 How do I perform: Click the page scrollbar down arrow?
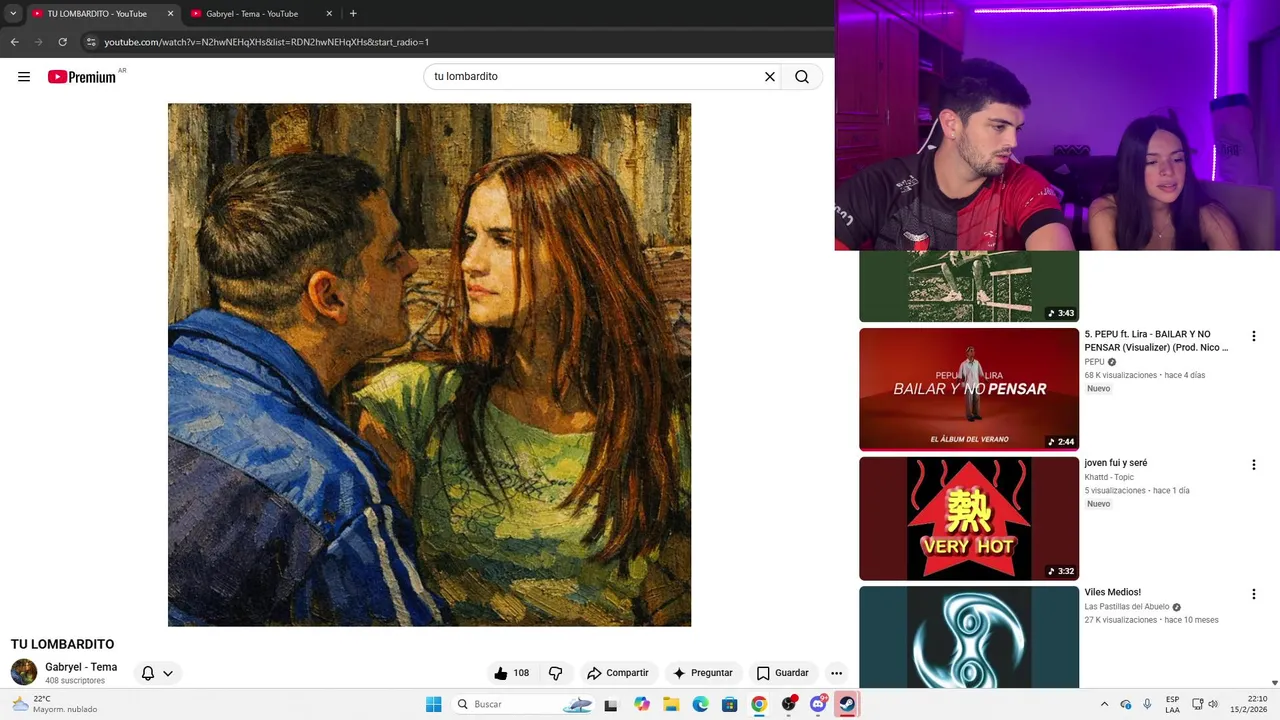click(x=1274, y=683)
